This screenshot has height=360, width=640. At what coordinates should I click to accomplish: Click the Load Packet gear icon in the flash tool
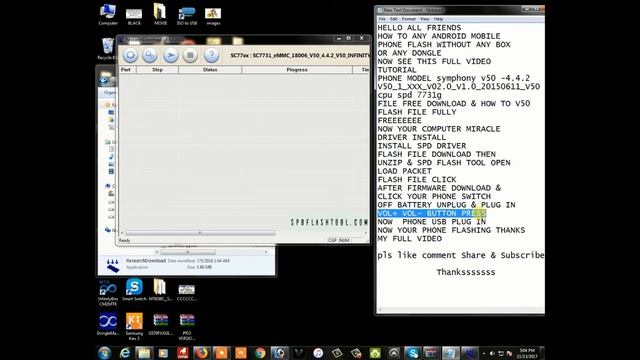(x=130, y=55)
